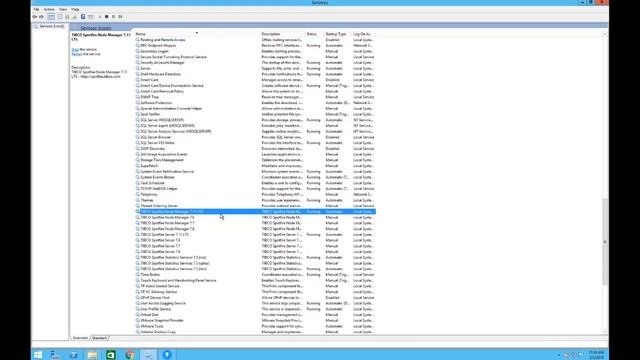The width and height of the screenshot is (640, 360).
Task: Sort by the Log On As column header
Action: pyautogui.click(x=362, y=34)
